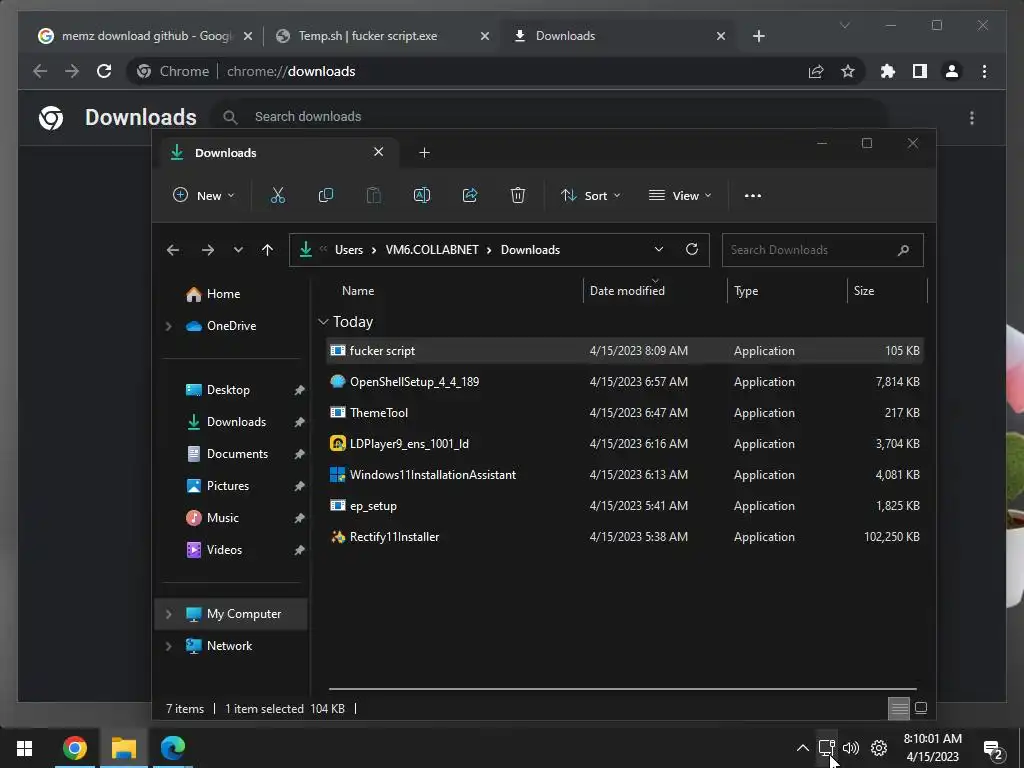Expand the My Computer tree node
Image resolution: width=1024 pixels, height=768 pixels.
tap(168, 614)
